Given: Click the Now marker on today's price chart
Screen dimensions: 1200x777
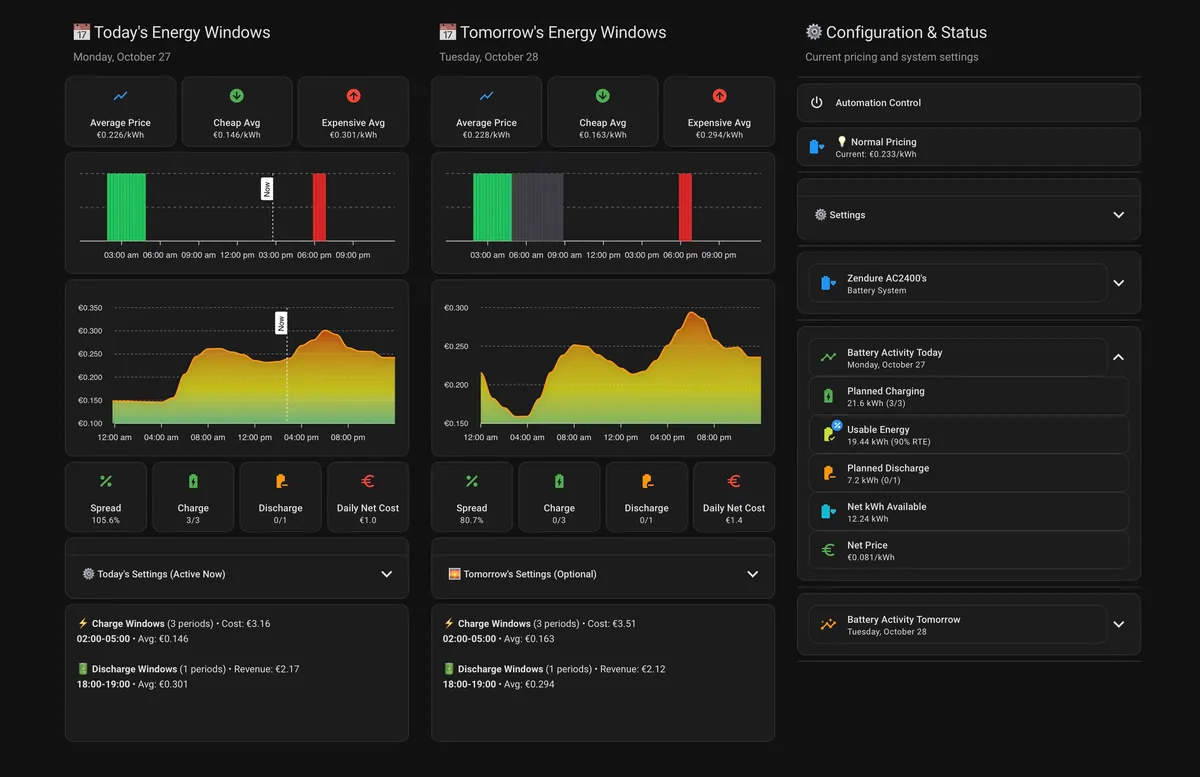Looking at the screenshot, I should pos(281,323).
